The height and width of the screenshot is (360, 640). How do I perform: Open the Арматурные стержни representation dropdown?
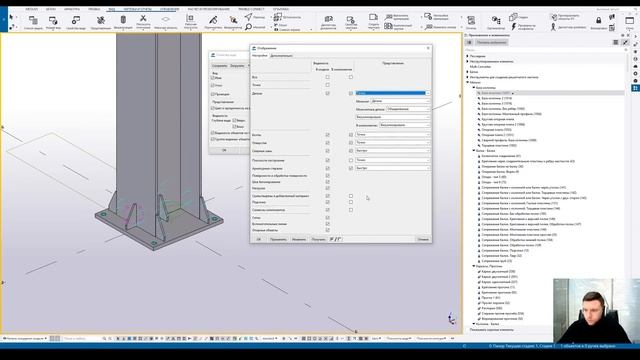tap(393, 168)
